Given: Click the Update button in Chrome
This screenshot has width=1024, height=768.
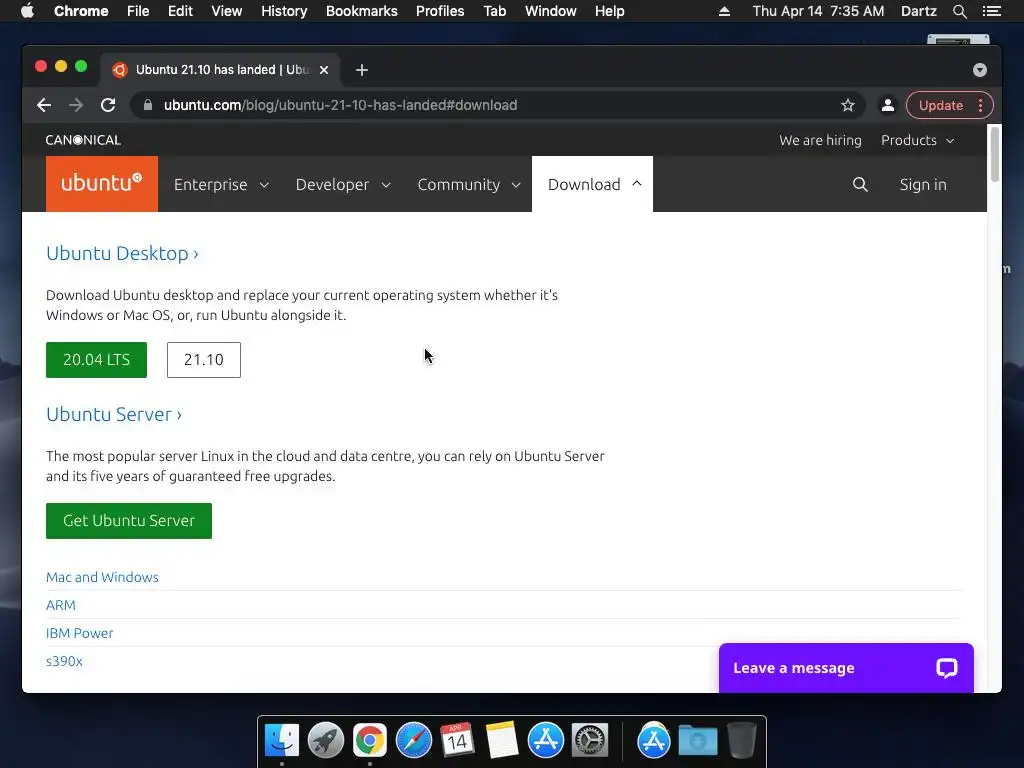Looking at the screenshot, I should point(940,105).
